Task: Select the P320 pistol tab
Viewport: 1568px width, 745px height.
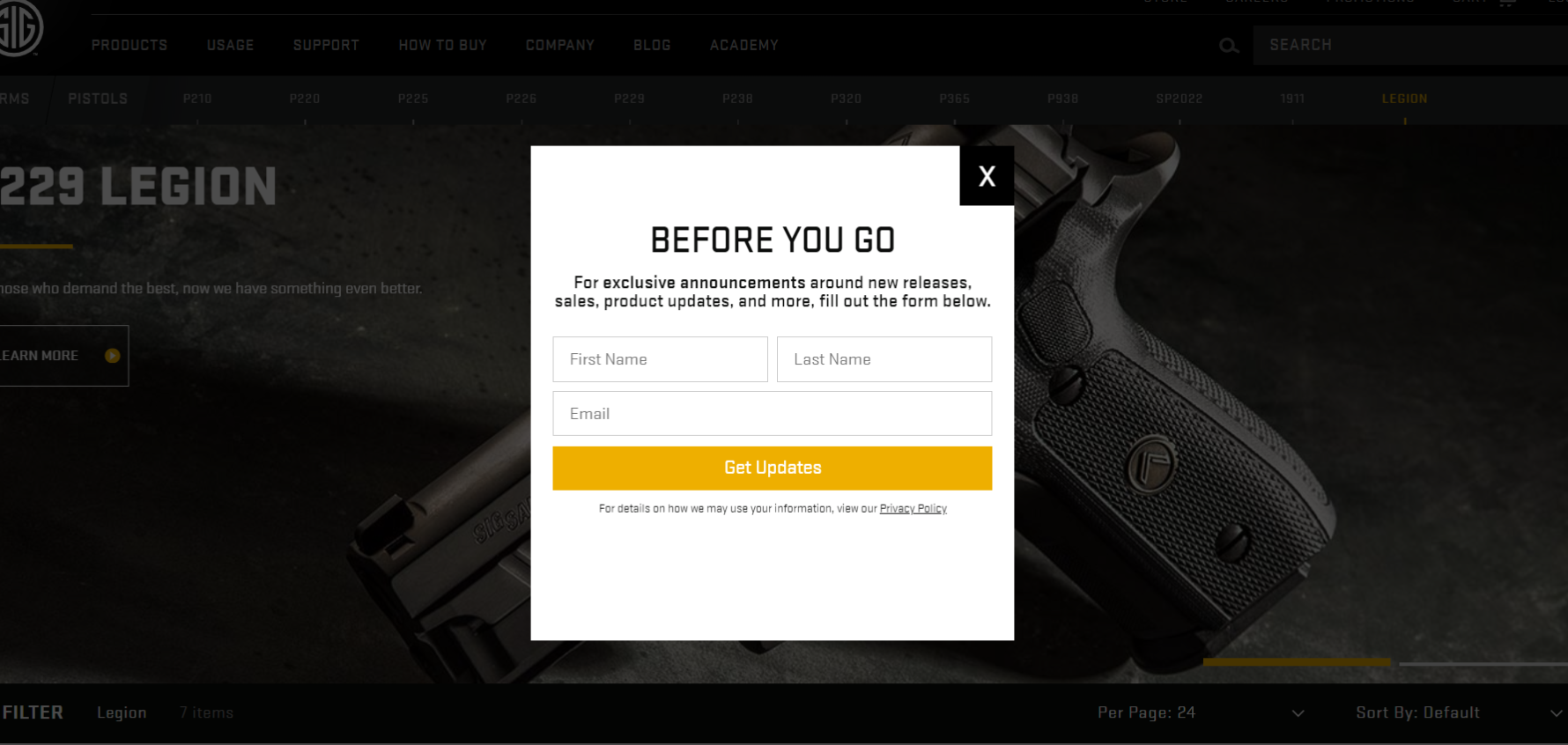Action: [846, 99]
